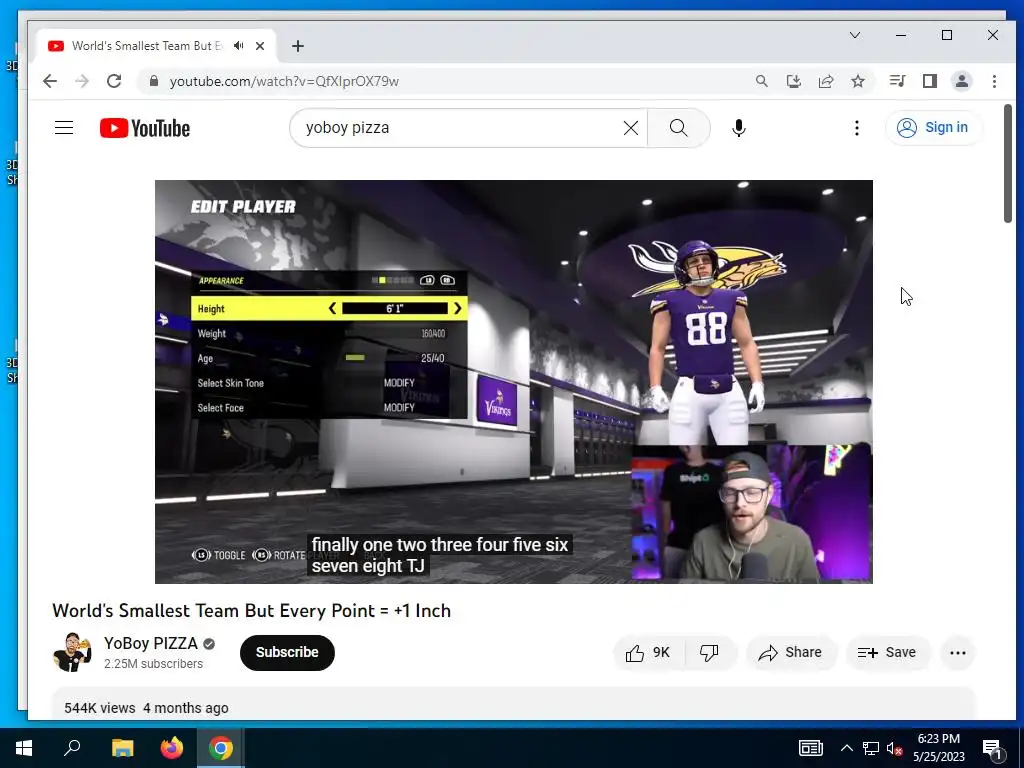Select the World's Smallest Team tab
Image resolution: width=1024 pixels, height=768 pixels.
(x=155, y=46)
